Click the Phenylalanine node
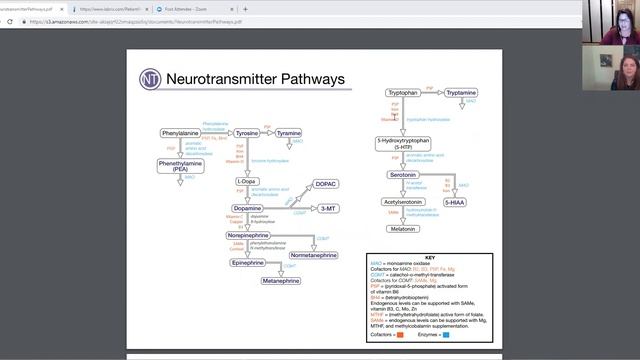The width and height of the screenshot is (640, 360). click(x=180, y=133)
